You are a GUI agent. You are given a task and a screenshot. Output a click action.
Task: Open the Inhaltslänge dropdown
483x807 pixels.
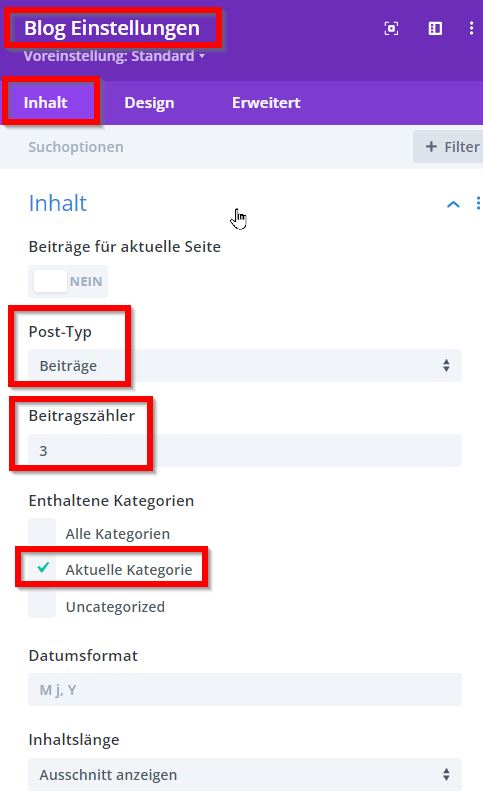[245, 774]
